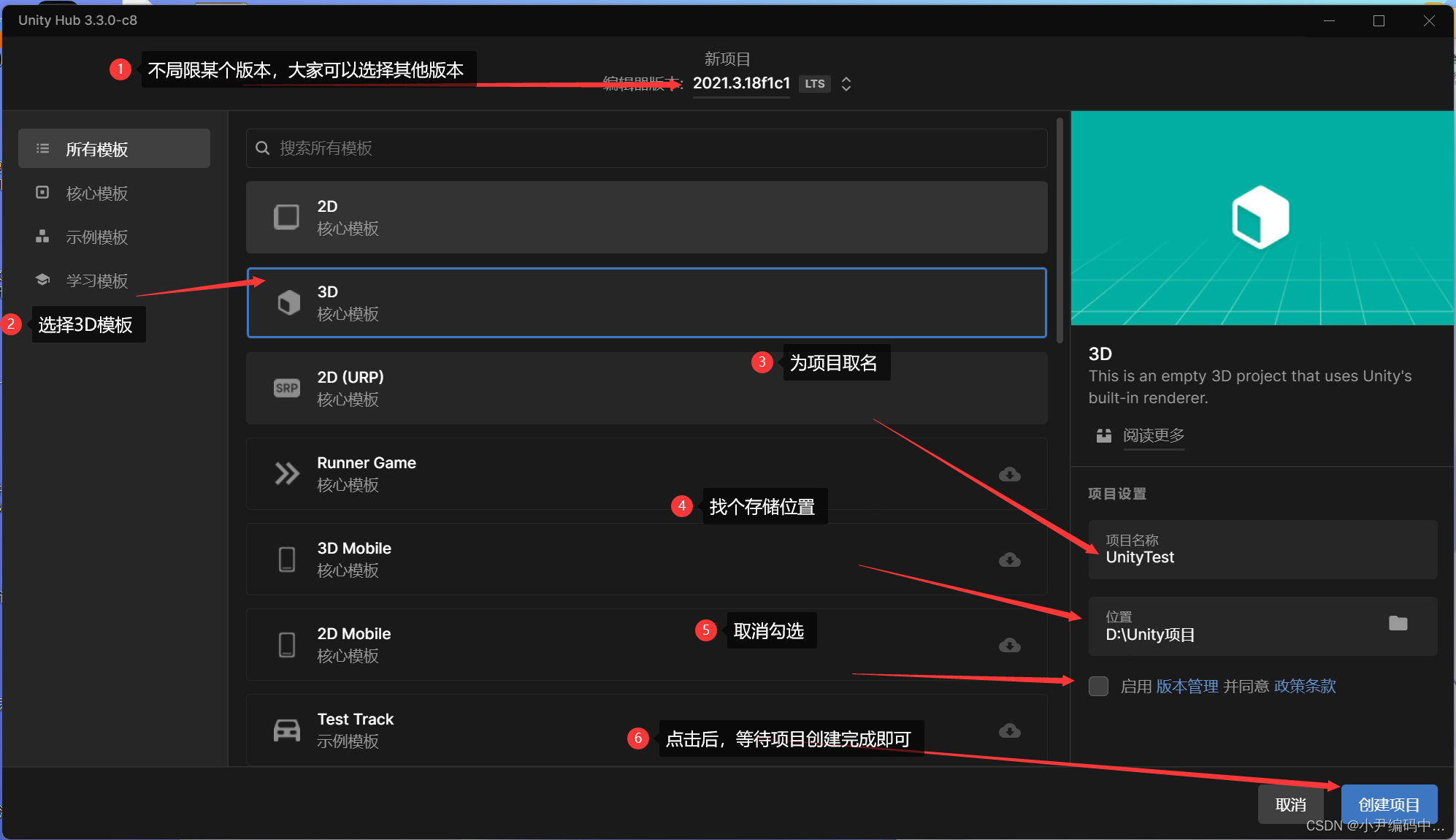This screenshot has height=840, width=1456.
Task: Open the All Templates list icon
Action: [x=43, y=149]
